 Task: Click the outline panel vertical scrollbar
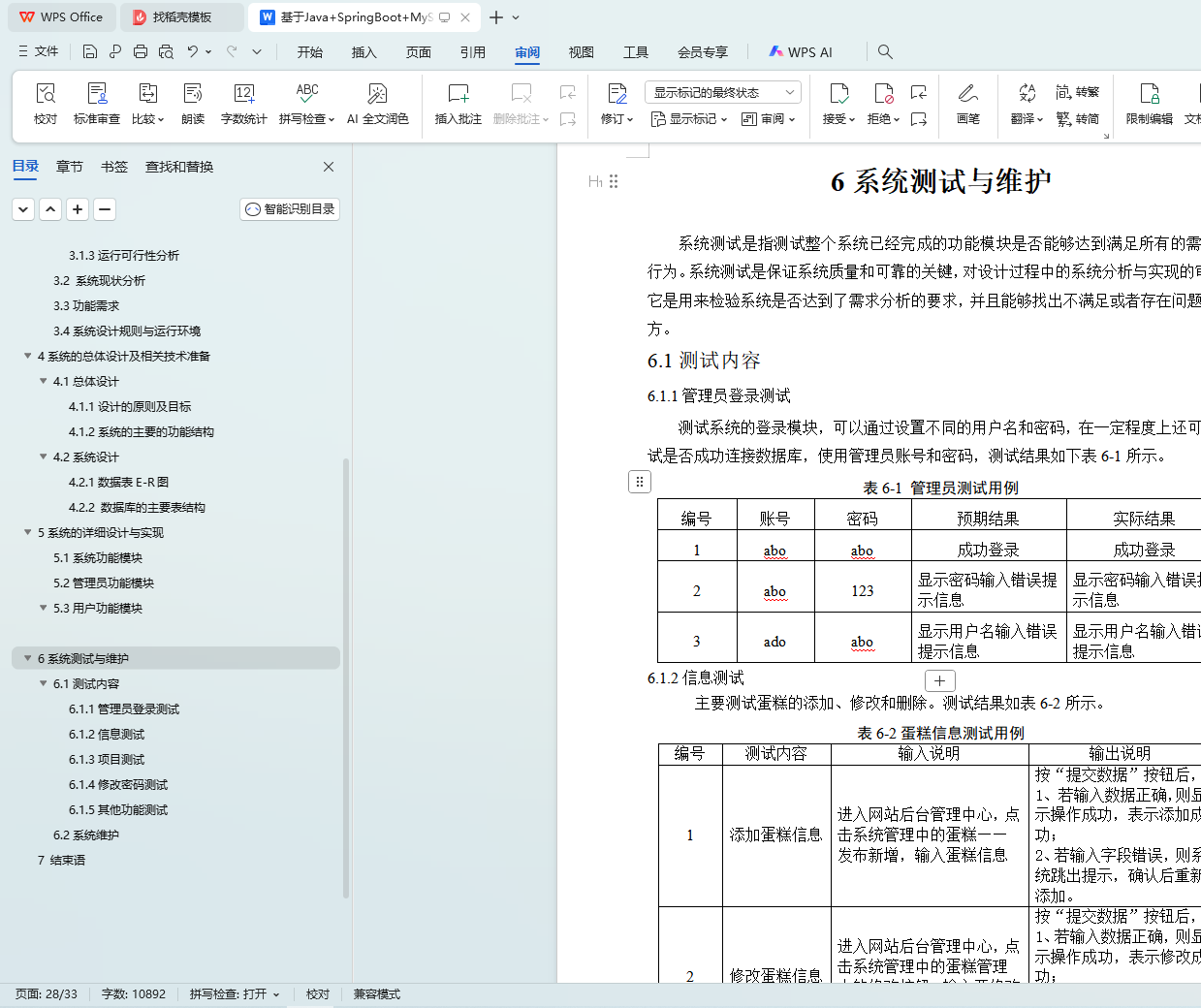coord(346,677)
